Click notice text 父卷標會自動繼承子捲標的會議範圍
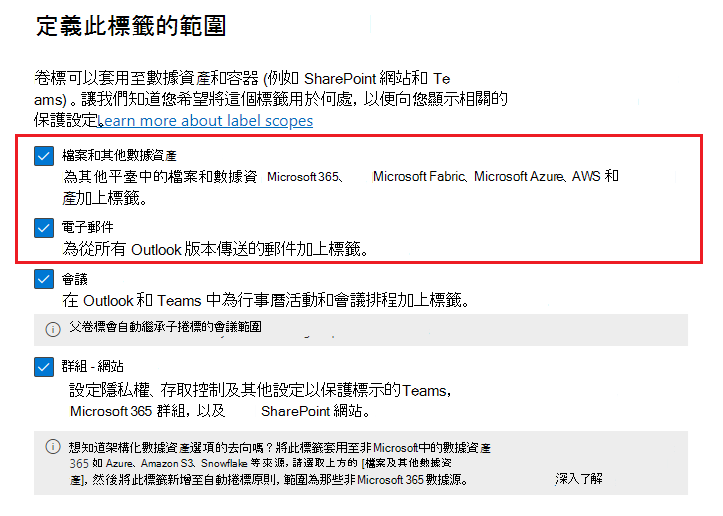The width and height of the screenshot is (723, 516). point(165,326)
